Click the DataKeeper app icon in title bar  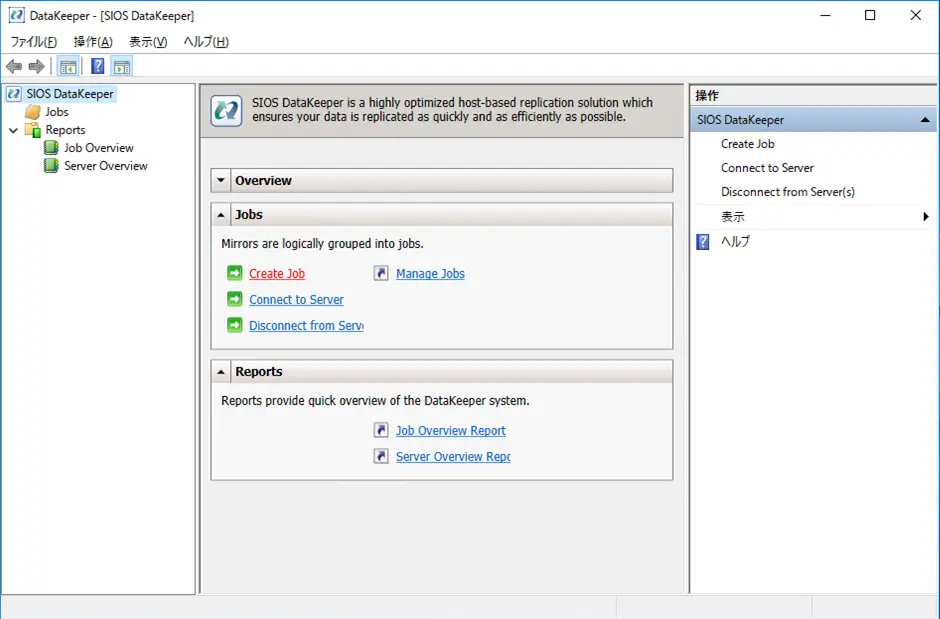pos(17,15)
